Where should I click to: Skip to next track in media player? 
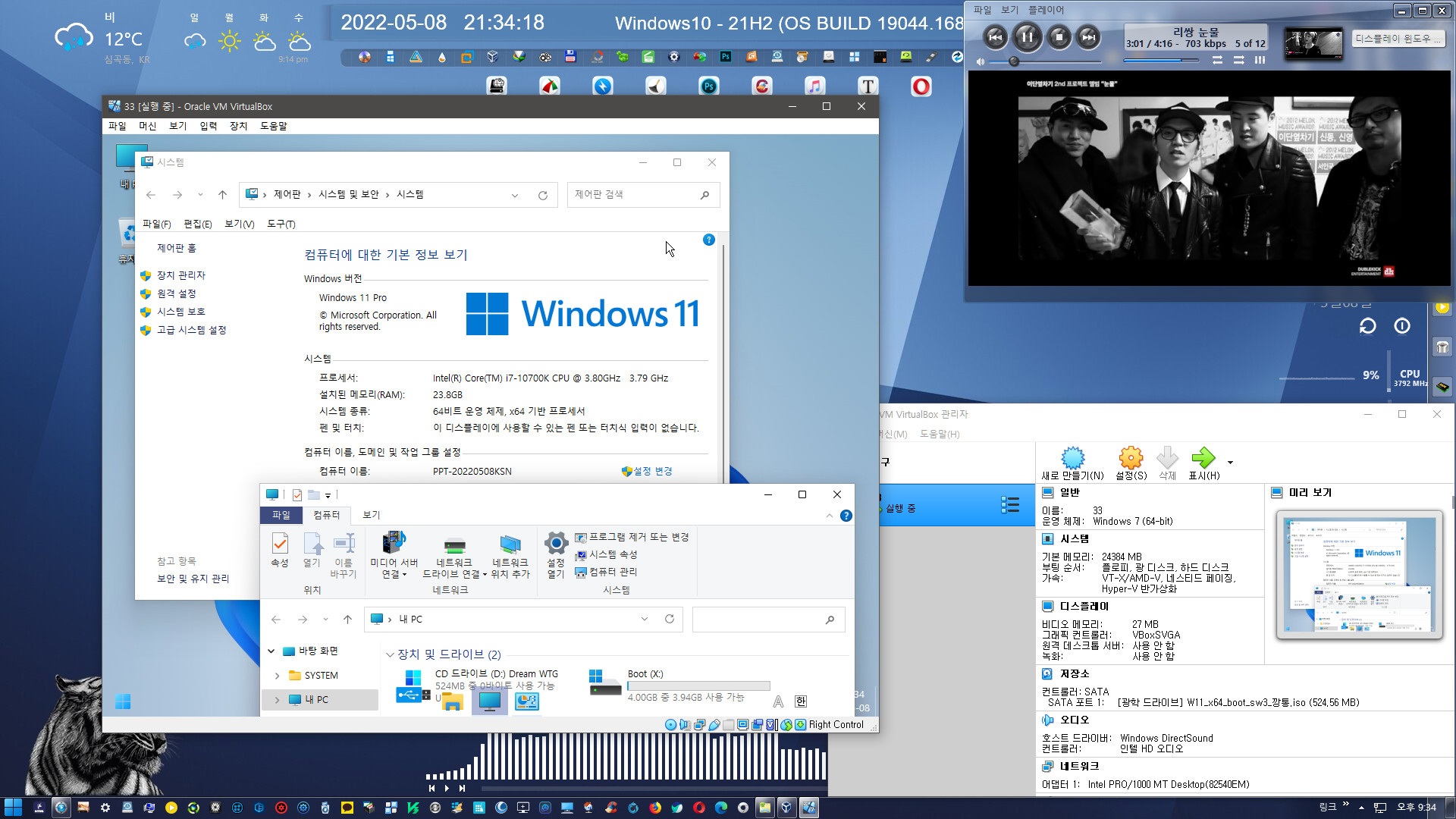pos(1088,36)
